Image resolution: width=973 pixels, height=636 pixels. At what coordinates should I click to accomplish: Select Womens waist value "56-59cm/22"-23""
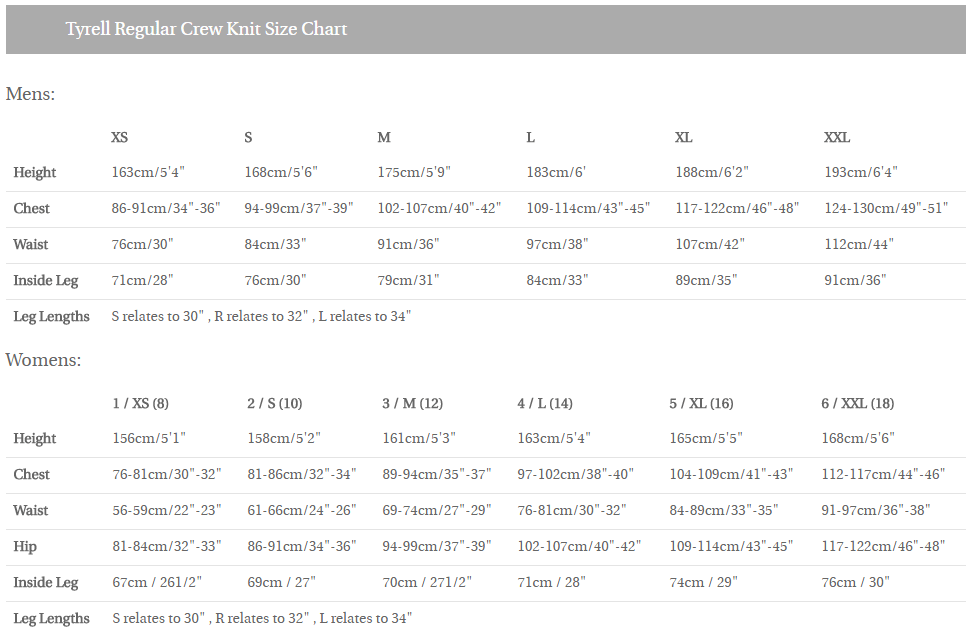coord(166,510)
